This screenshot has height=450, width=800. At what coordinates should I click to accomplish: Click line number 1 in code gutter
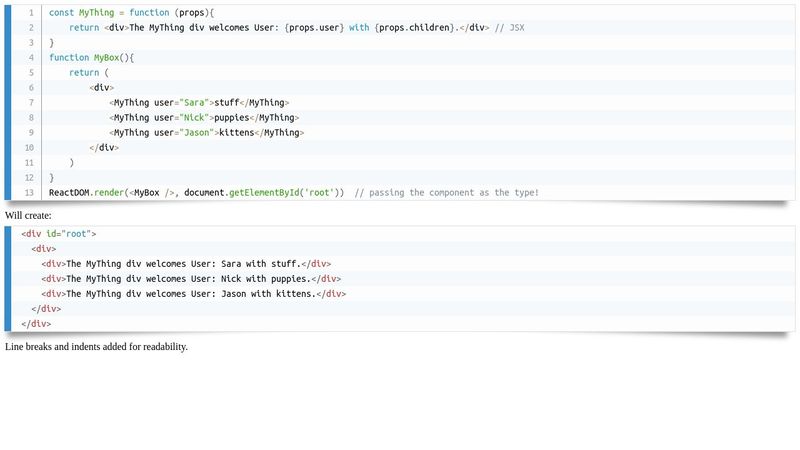pyautogui.click(x=31, y=13)
